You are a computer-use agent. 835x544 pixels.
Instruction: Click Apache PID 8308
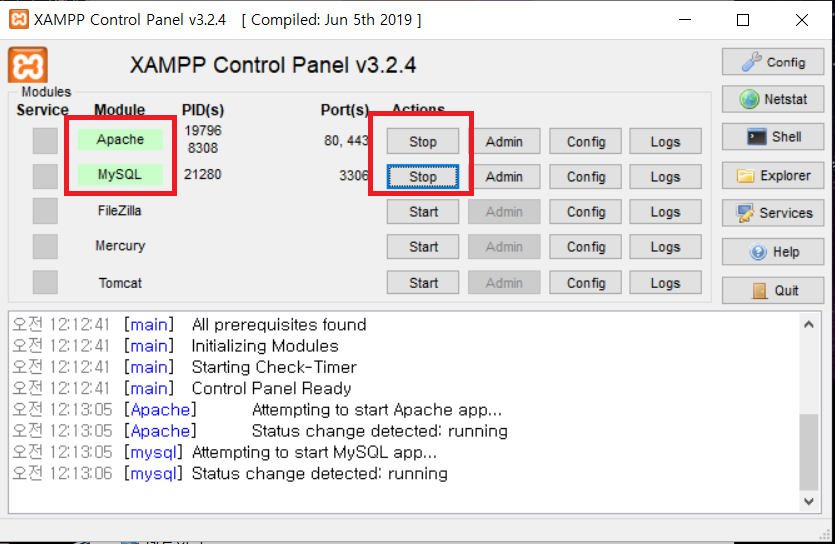203,148
